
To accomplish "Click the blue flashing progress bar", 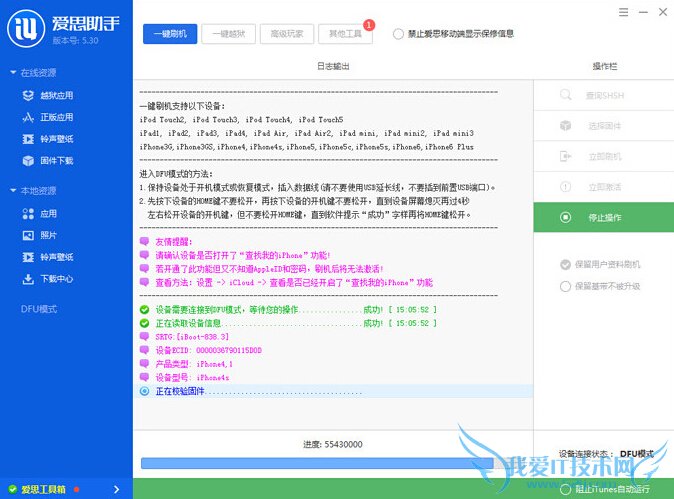I will coord(317,463).
